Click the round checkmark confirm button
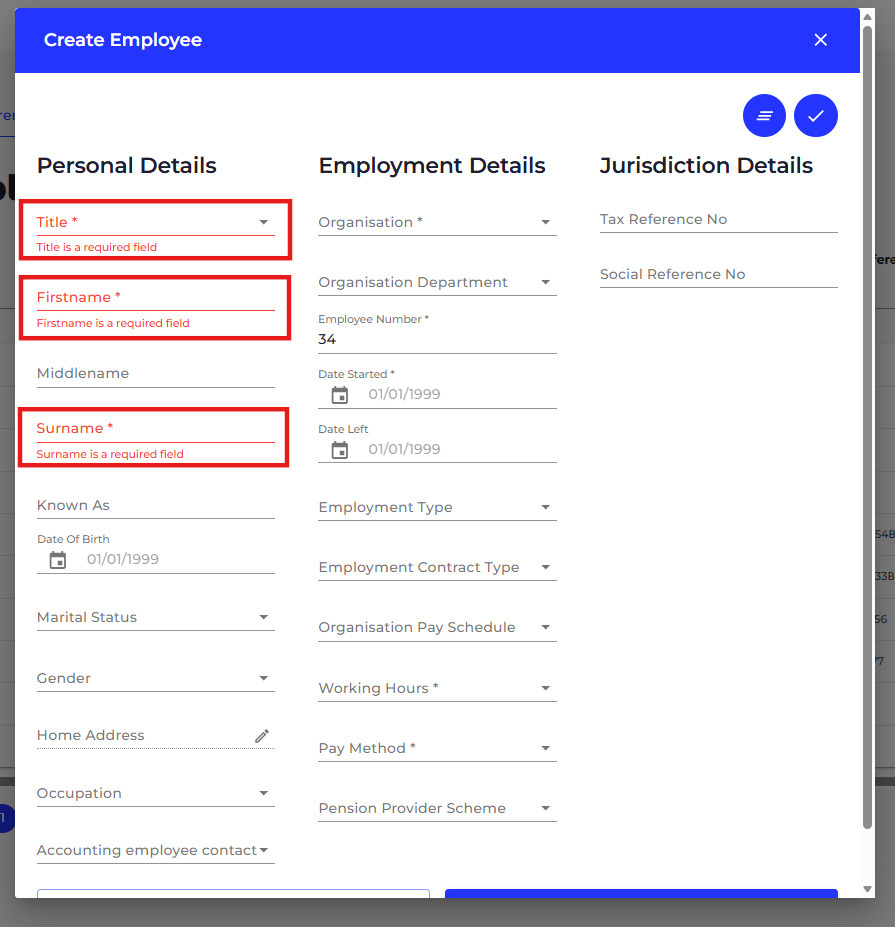The width and height of the screenshot is (895, 927). [815, 115]
